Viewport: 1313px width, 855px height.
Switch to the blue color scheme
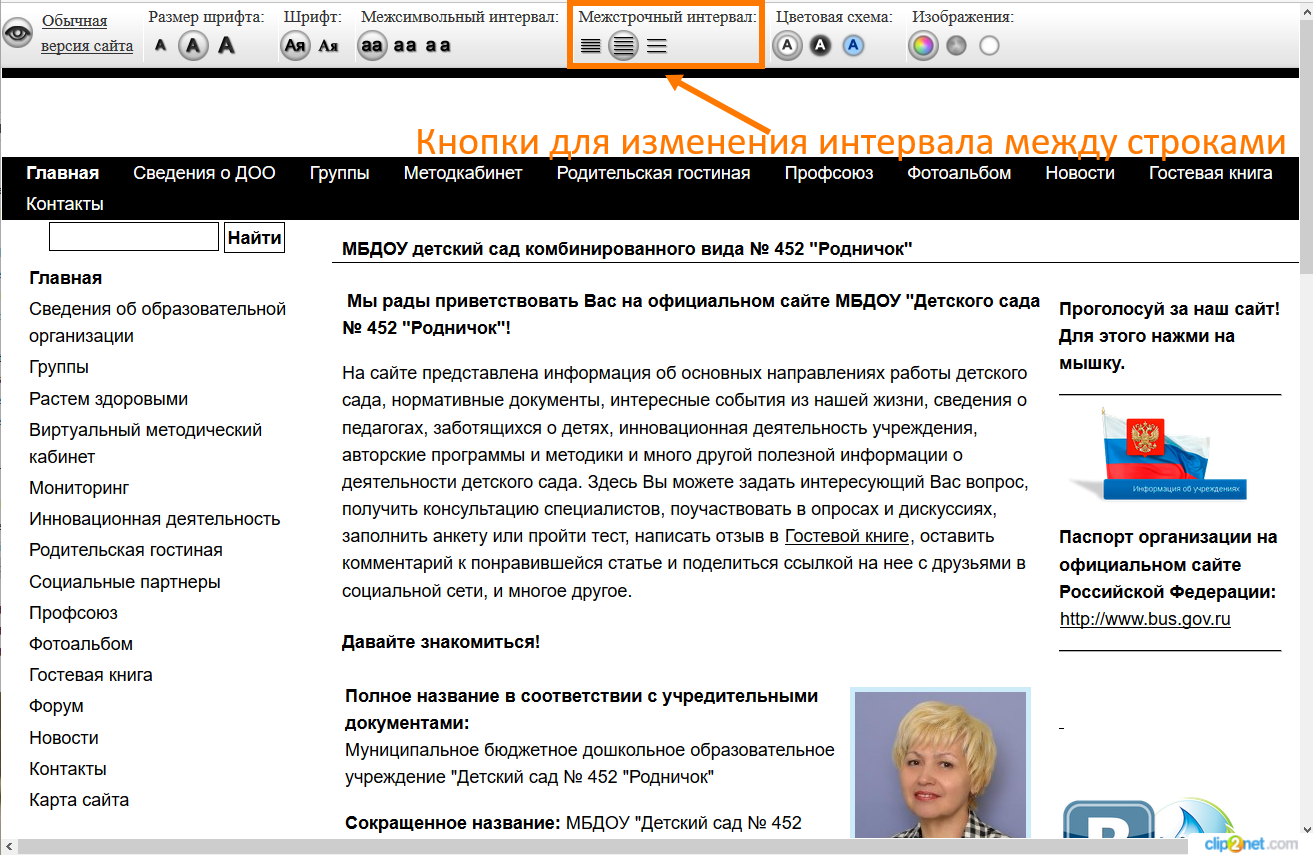click(853, 45)
